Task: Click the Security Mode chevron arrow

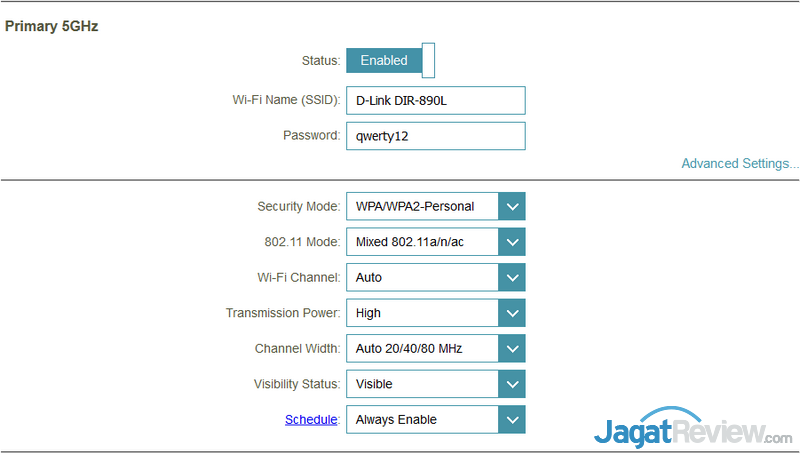Action: tap(511, 207)
